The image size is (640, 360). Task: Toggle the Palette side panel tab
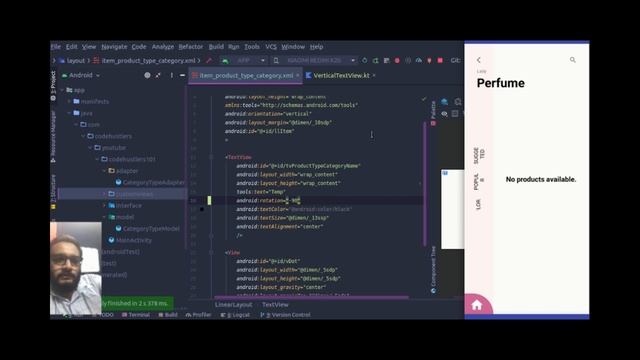click(x=433, y=113)
